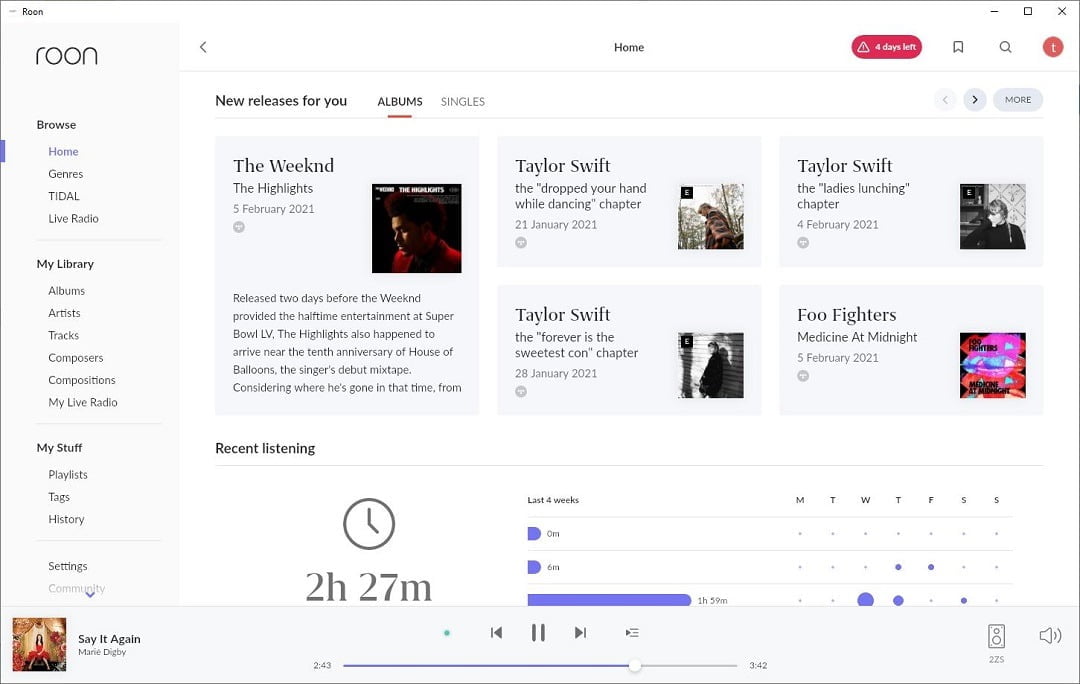Open History under My Stuff
Screen dimensions: 1080x684
pos(66,519)
